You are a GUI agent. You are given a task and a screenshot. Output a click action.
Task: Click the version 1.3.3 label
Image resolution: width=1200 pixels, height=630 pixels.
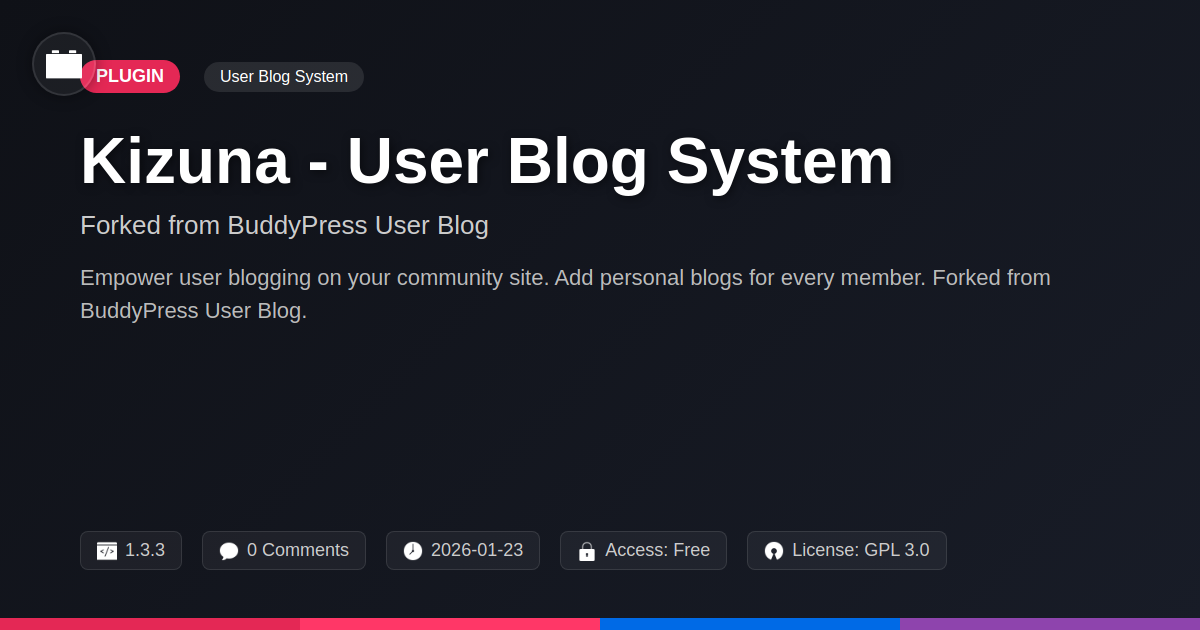(145, 550)
